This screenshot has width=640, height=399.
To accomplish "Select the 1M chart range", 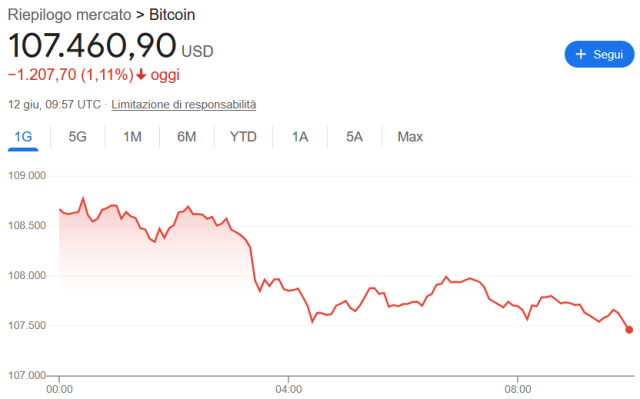I will tap(132, 137).
